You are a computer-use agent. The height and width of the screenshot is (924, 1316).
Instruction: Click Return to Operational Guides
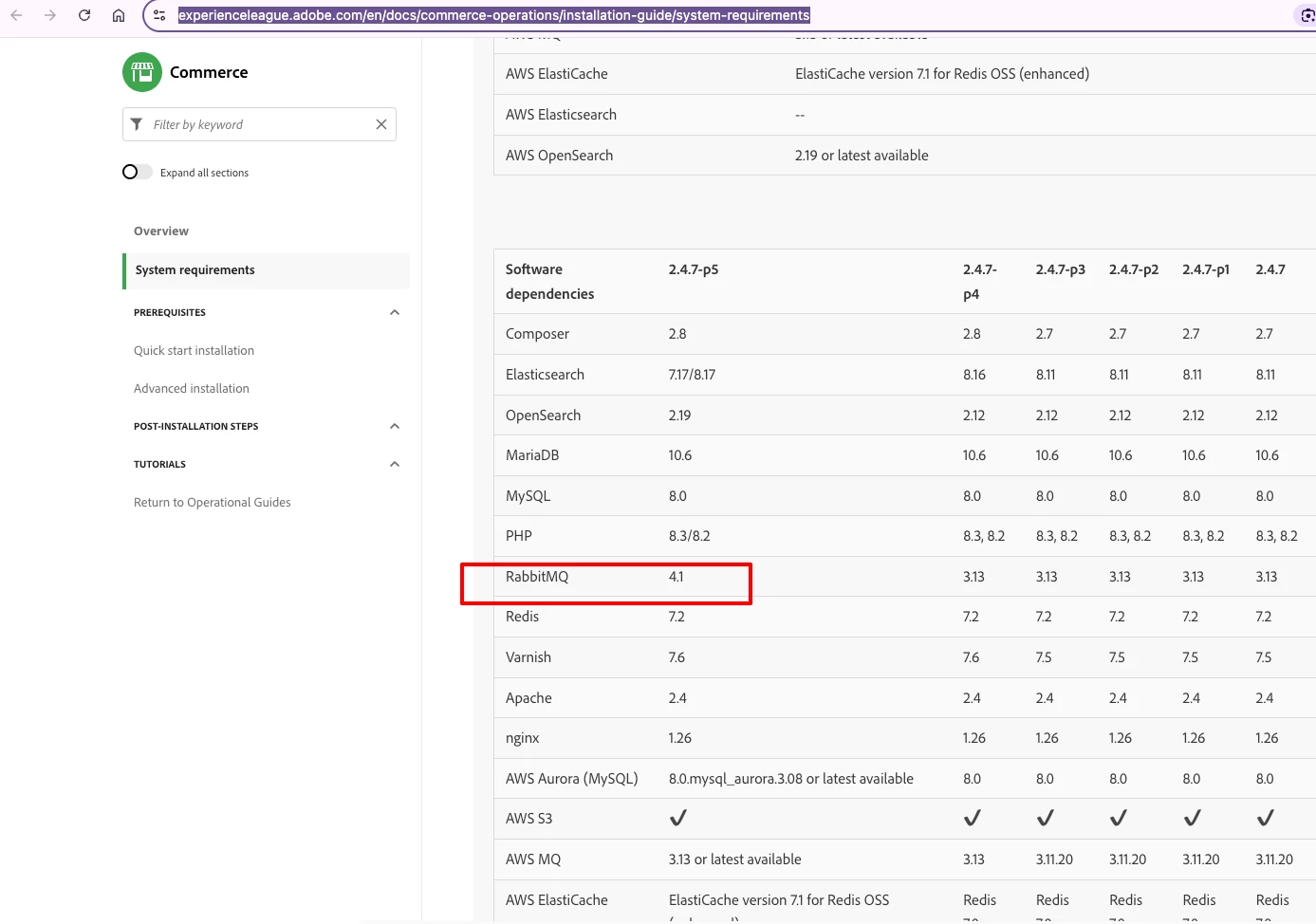coord(213,502)
